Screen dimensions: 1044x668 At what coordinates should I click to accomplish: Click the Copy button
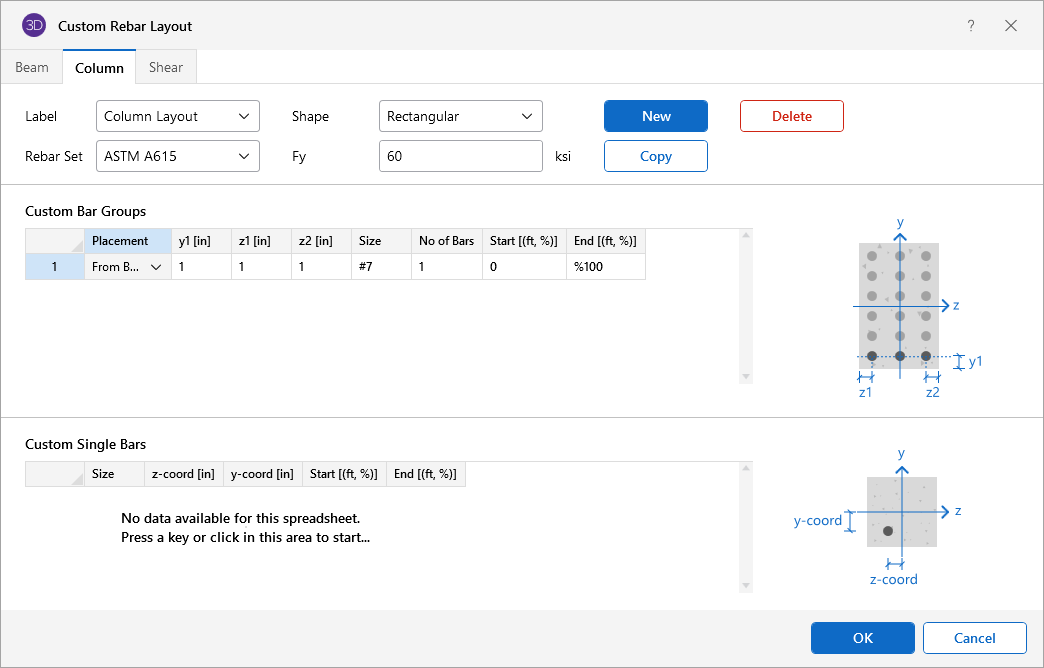coord(655,156)
